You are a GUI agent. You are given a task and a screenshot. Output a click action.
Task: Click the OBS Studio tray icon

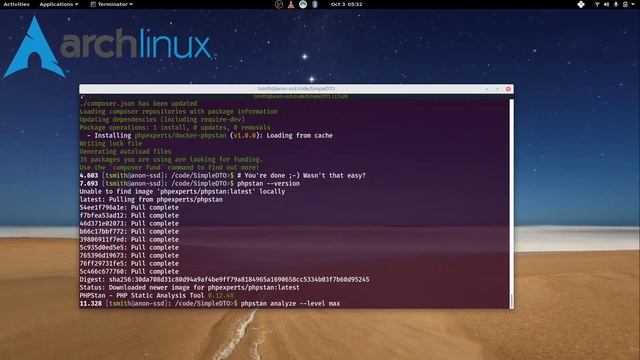coord(279,4)
